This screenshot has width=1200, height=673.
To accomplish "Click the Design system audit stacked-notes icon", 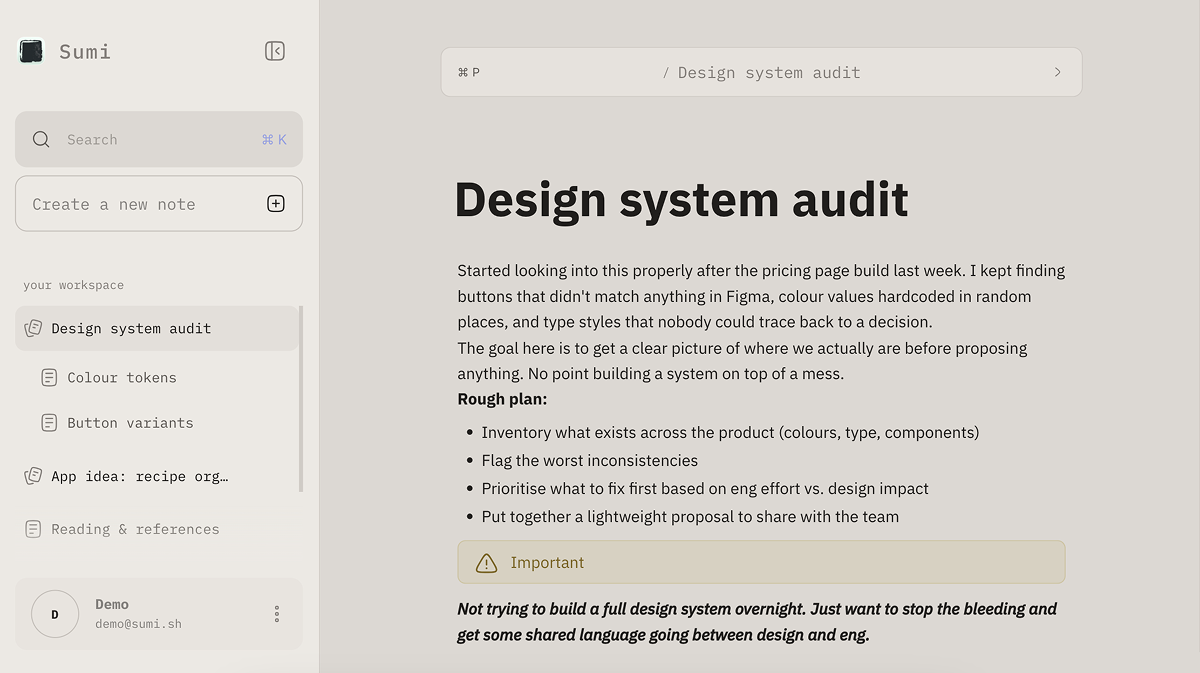I will (34, 328).
